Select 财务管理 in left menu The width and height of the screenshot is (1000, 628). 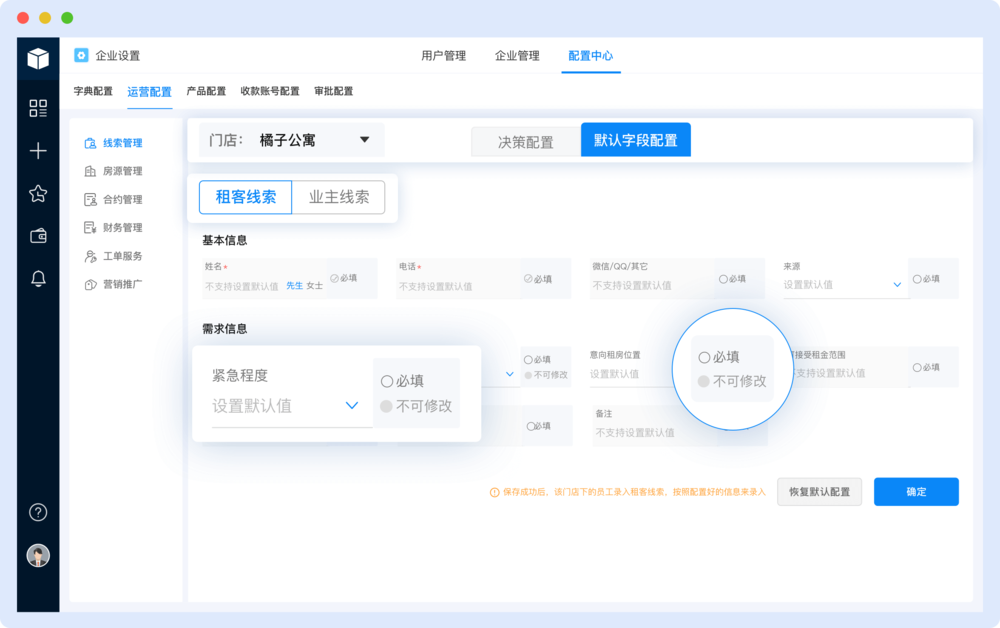(x=122, y=228)
